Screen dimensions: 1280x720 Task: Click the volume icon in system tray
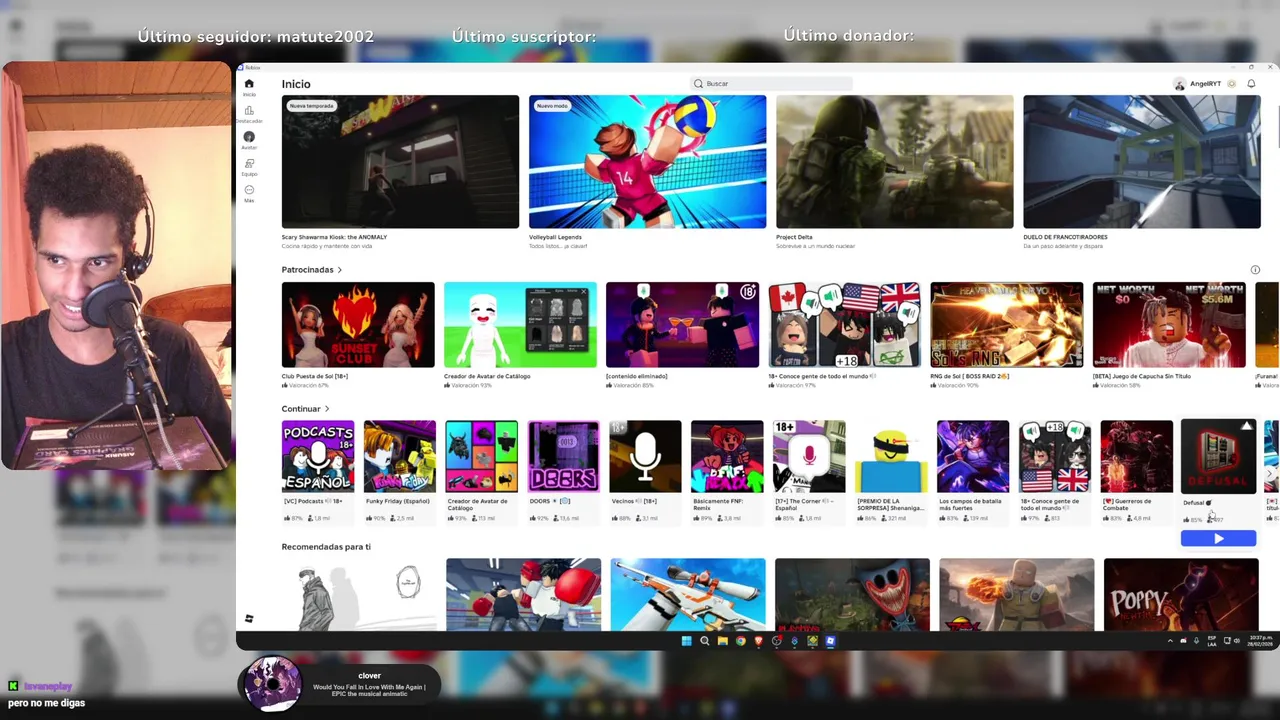click(1237, 641)
